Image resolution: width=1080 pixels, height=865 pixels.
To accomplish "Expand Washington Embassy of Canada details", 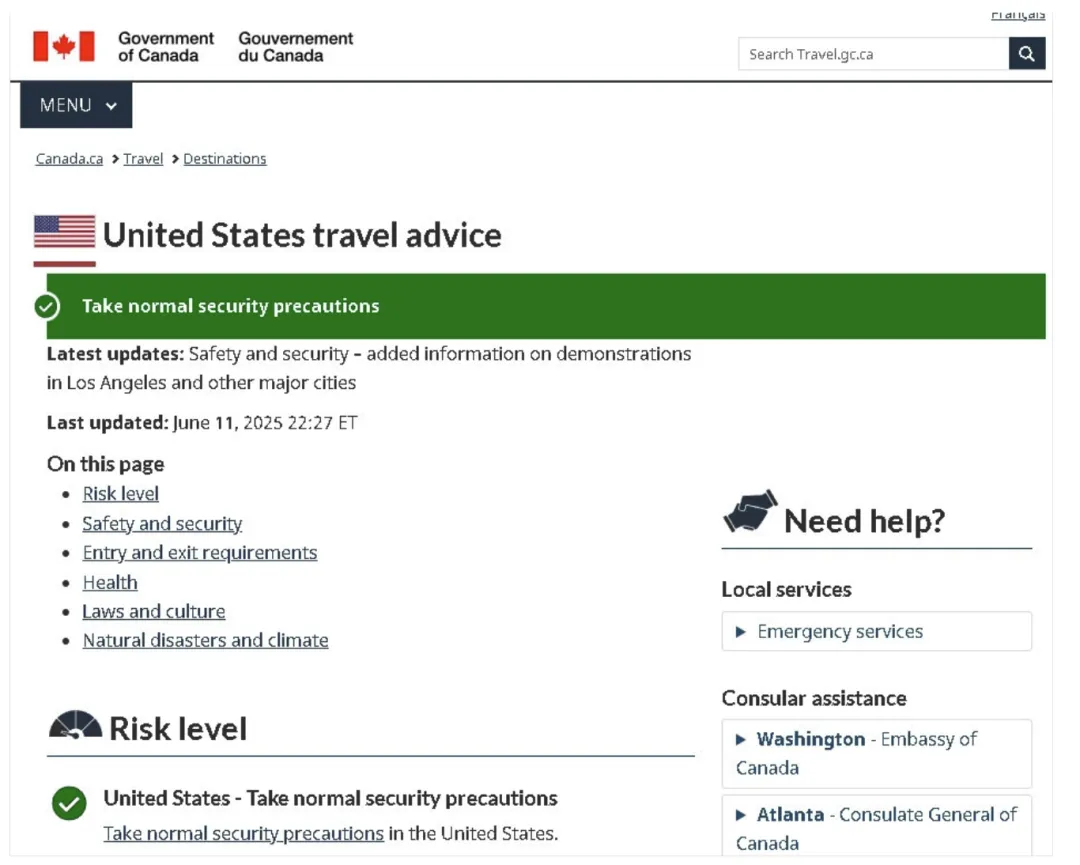I will 876,753.
